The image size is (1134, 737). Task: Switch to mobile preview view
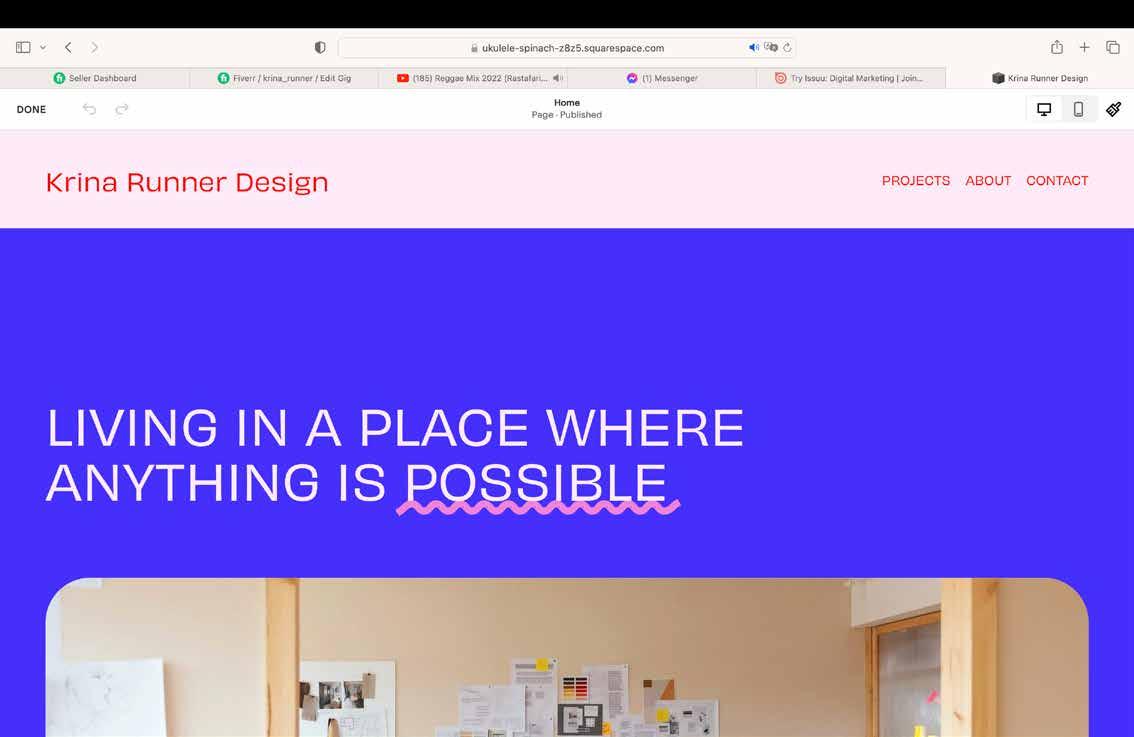point(1078,109)
